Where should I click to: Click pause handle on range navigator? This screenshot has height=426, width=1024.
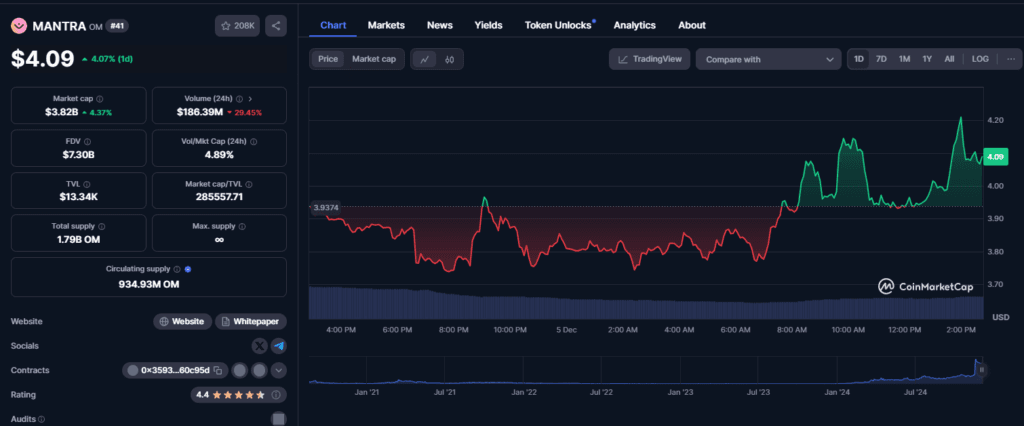(981, 370)
